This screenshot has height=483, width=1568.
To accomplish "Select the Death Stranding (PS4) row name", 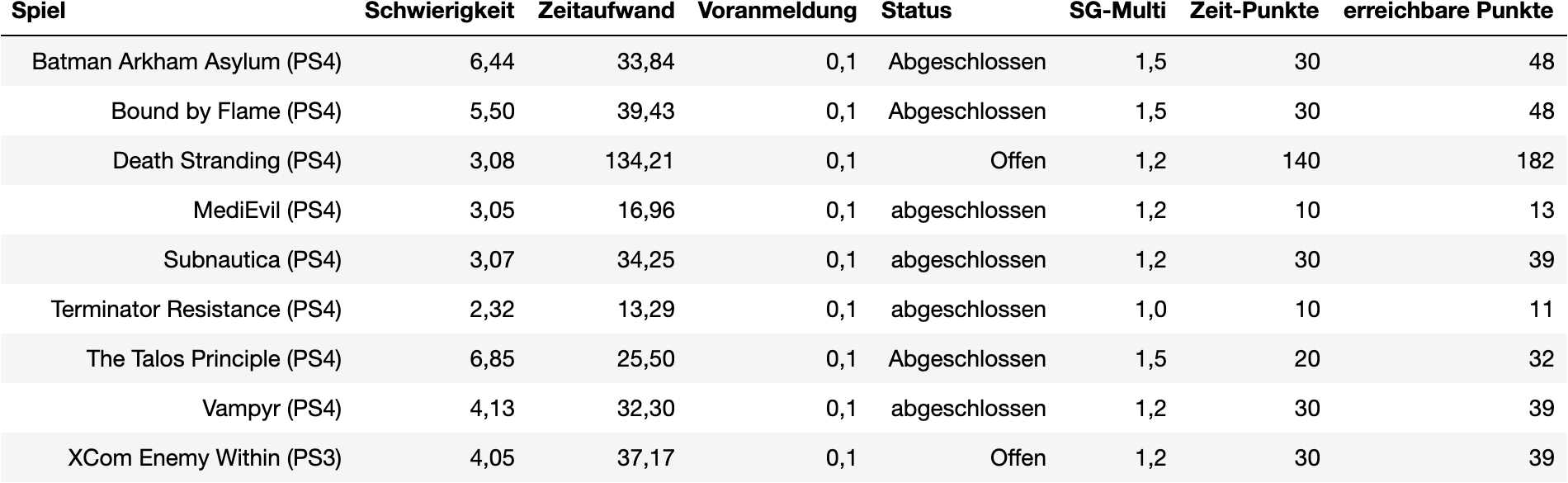I will click(227, 161).
